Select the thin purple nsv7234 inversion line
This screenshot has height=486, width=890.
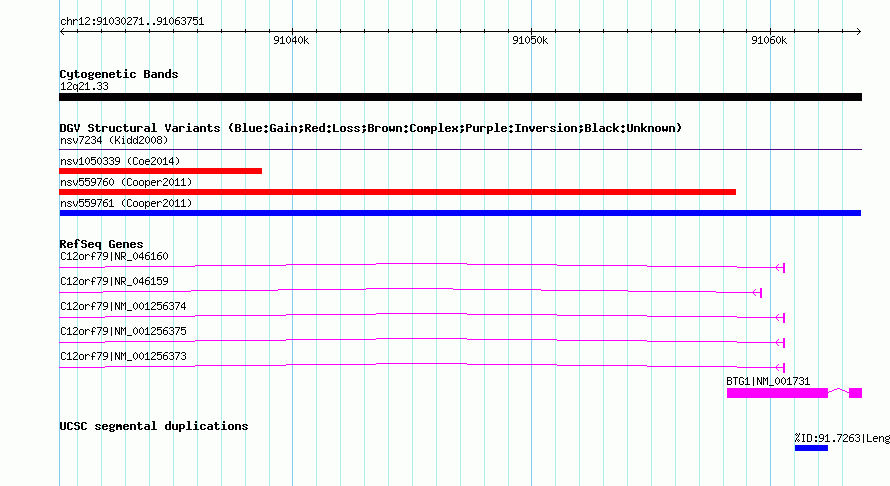pyautogui.click(x=460, y=149)
